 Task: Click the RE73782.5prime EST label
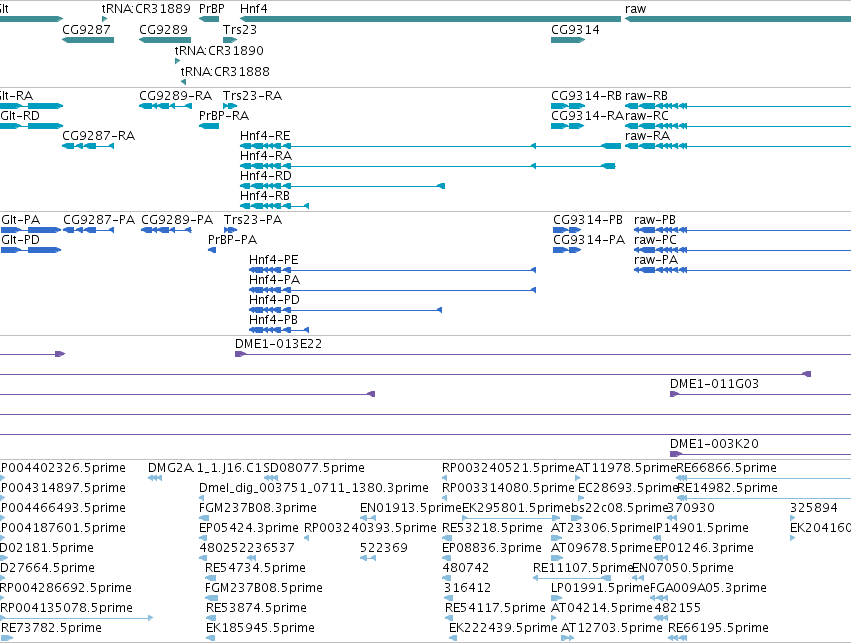tap(51, 628)
